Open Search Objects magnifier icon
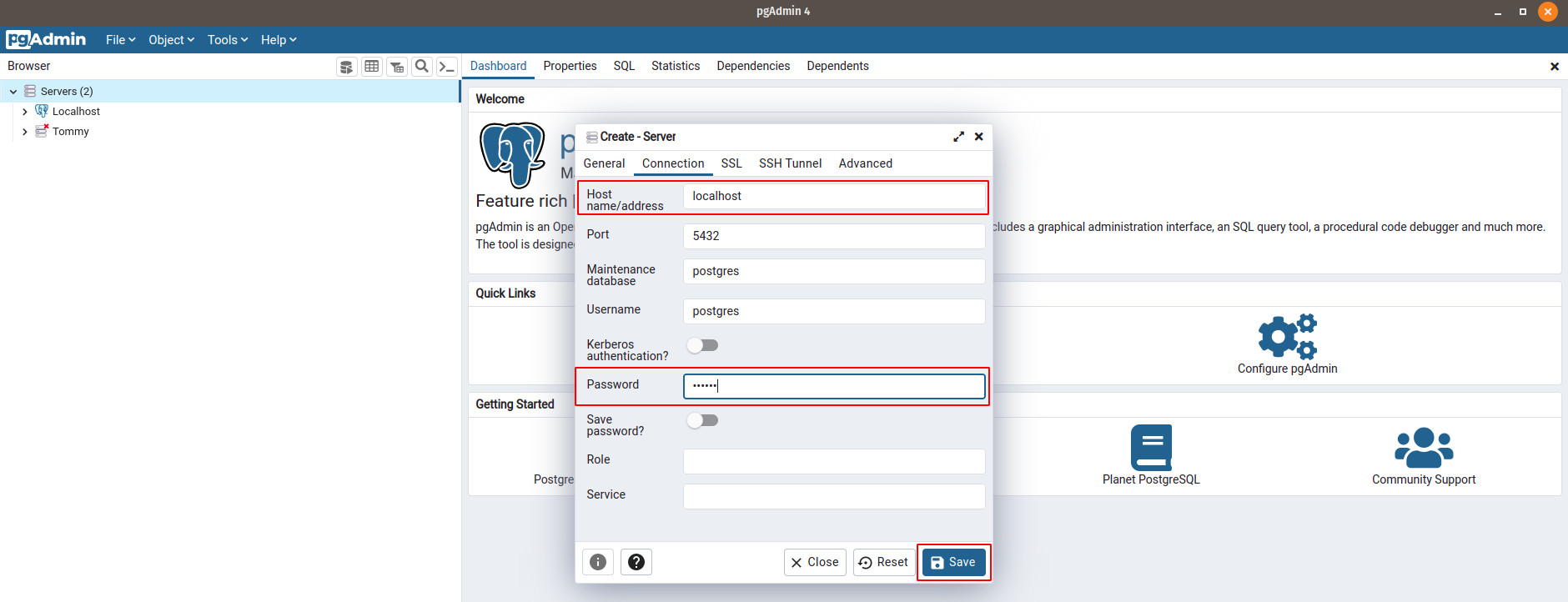 tap(422, 67)
